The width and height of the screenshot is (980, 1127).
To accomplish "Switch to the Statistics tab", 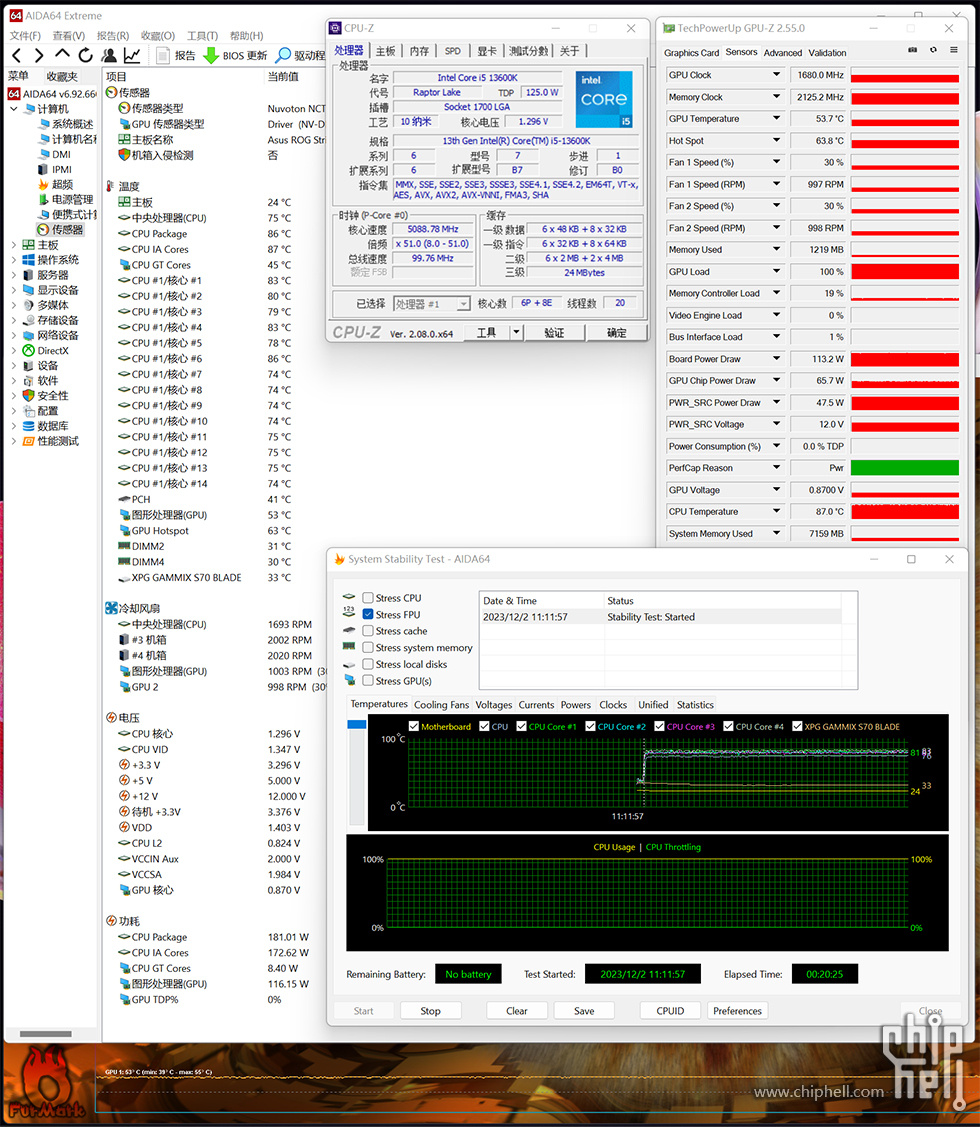I will click(x=695, y=704).
